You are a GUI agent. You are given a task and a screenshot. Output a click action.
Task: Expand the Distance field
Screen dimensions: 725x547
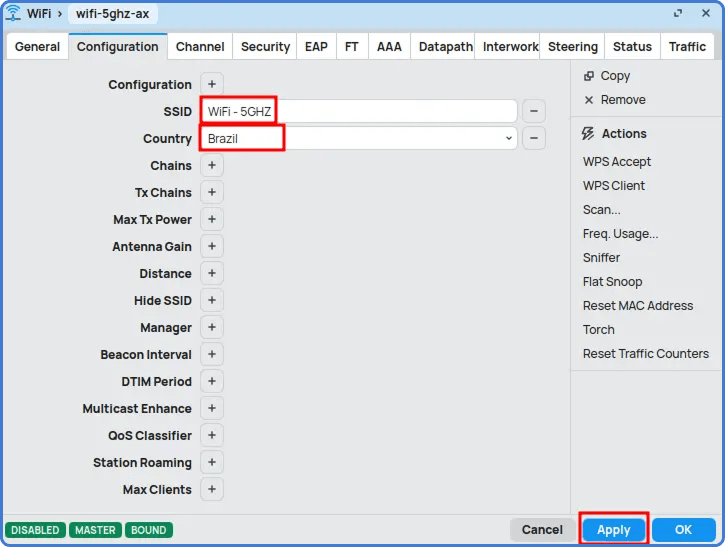[x=212, y=273]
